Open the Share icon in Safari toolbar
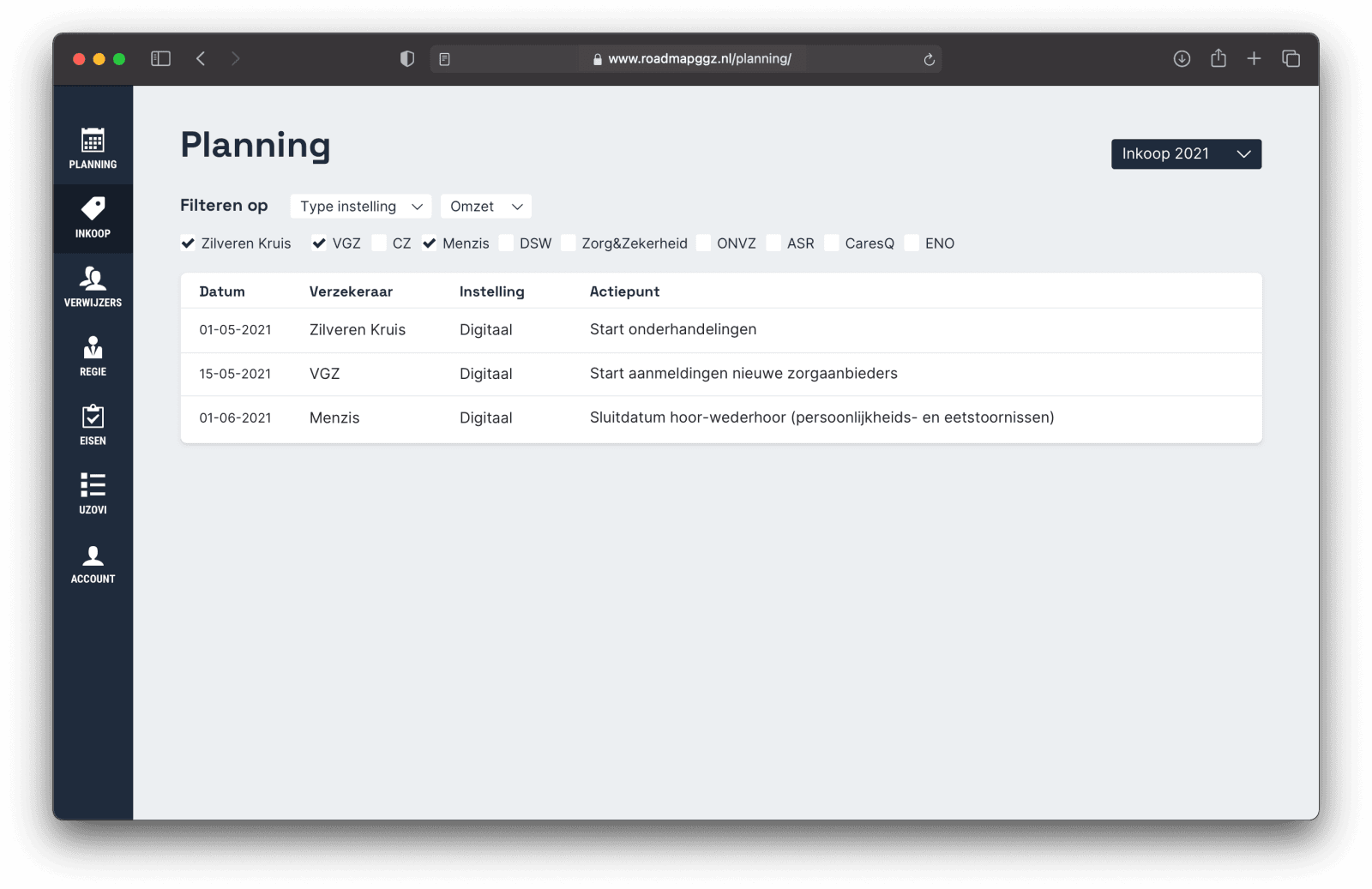 pos(1219,58)
